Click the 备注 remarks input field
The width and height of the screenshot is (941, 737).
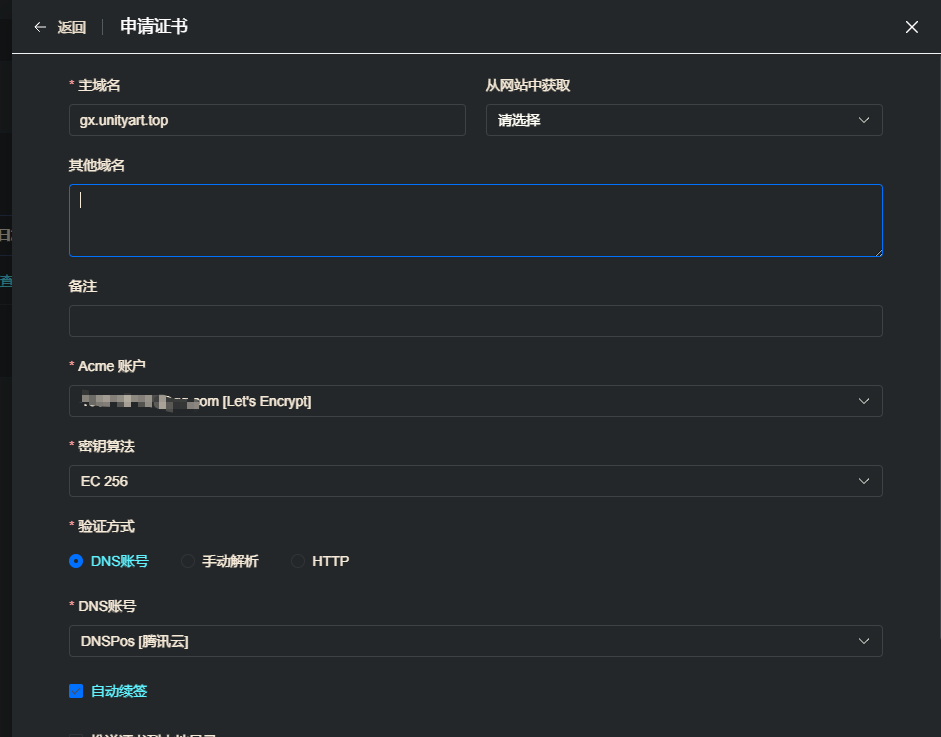click(475, 321)
